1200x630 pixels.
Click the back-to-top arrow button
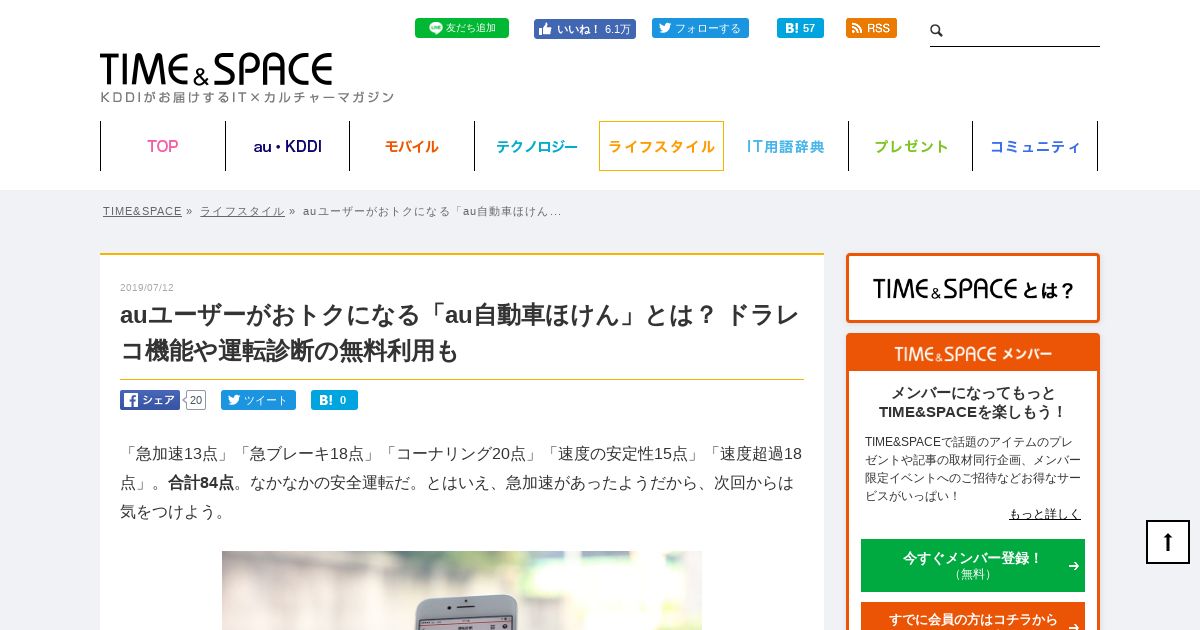[1168, 542]
